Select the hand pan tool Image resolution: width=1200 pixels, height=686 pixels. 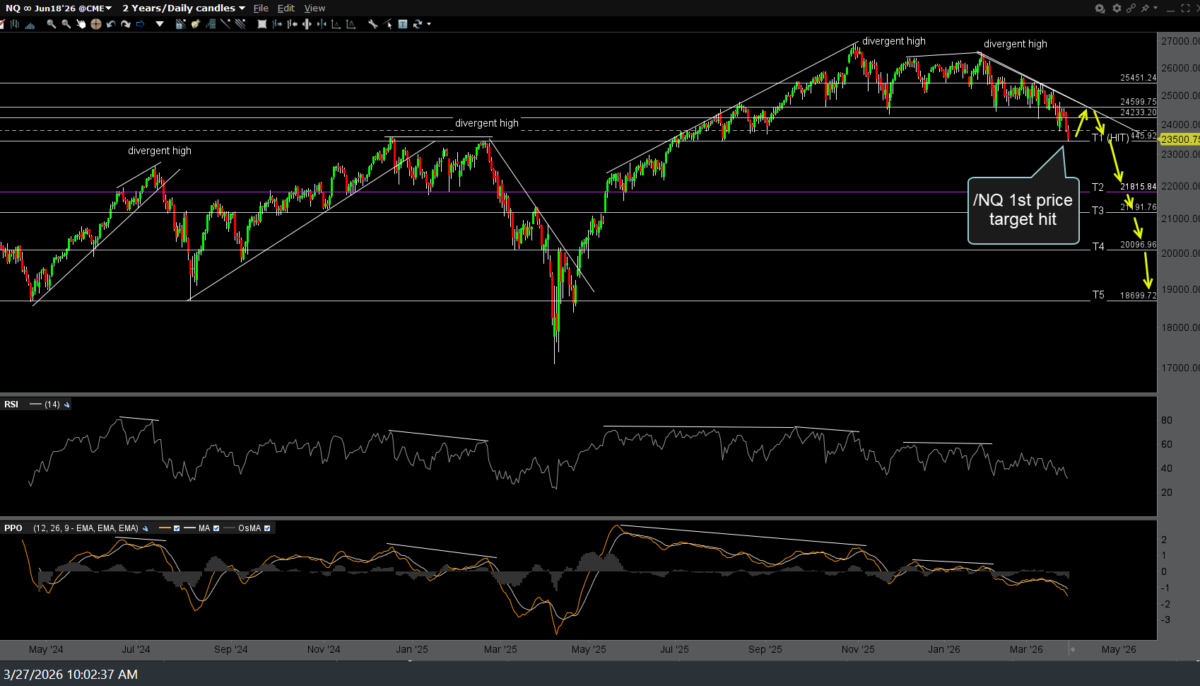coord(81,24)
